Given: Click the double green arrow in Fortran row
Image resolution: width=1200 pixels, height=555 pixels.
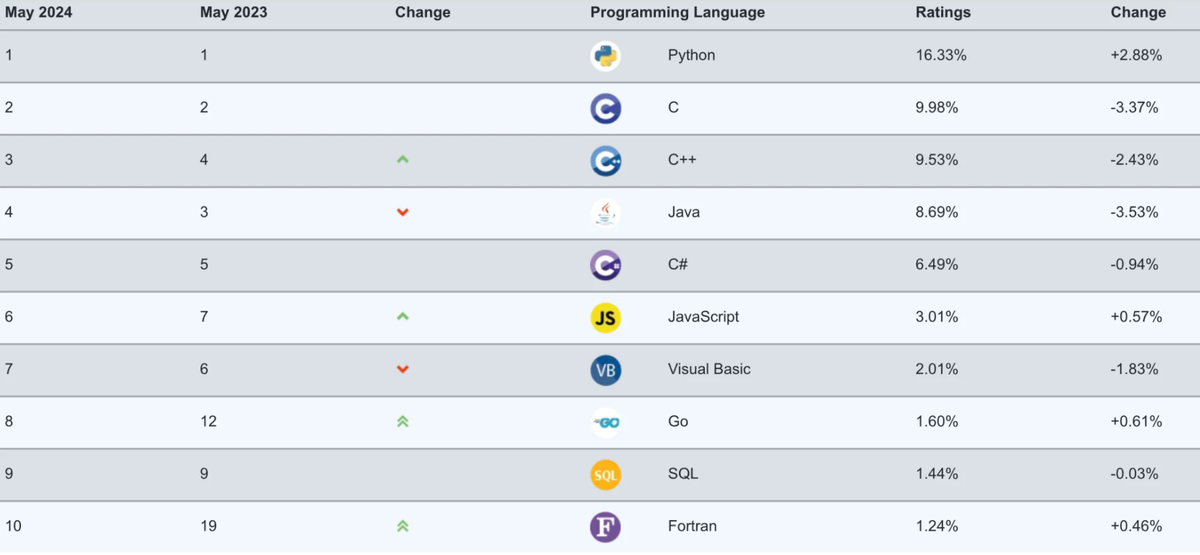Looking at the screenshot, I should [x=403, y=526].
